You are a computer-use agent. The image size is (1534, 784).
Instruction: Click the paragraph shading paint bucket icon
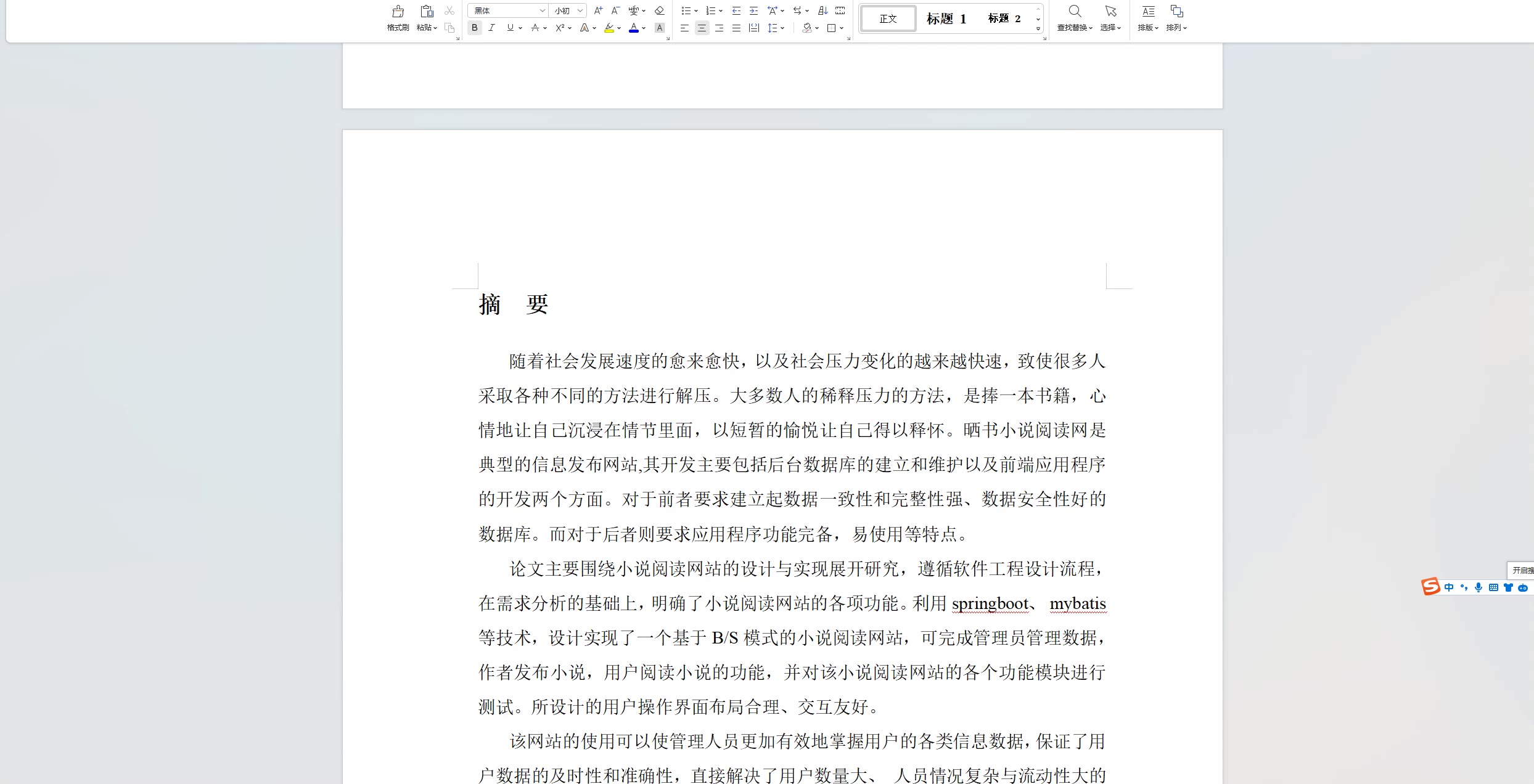[807, 28]
